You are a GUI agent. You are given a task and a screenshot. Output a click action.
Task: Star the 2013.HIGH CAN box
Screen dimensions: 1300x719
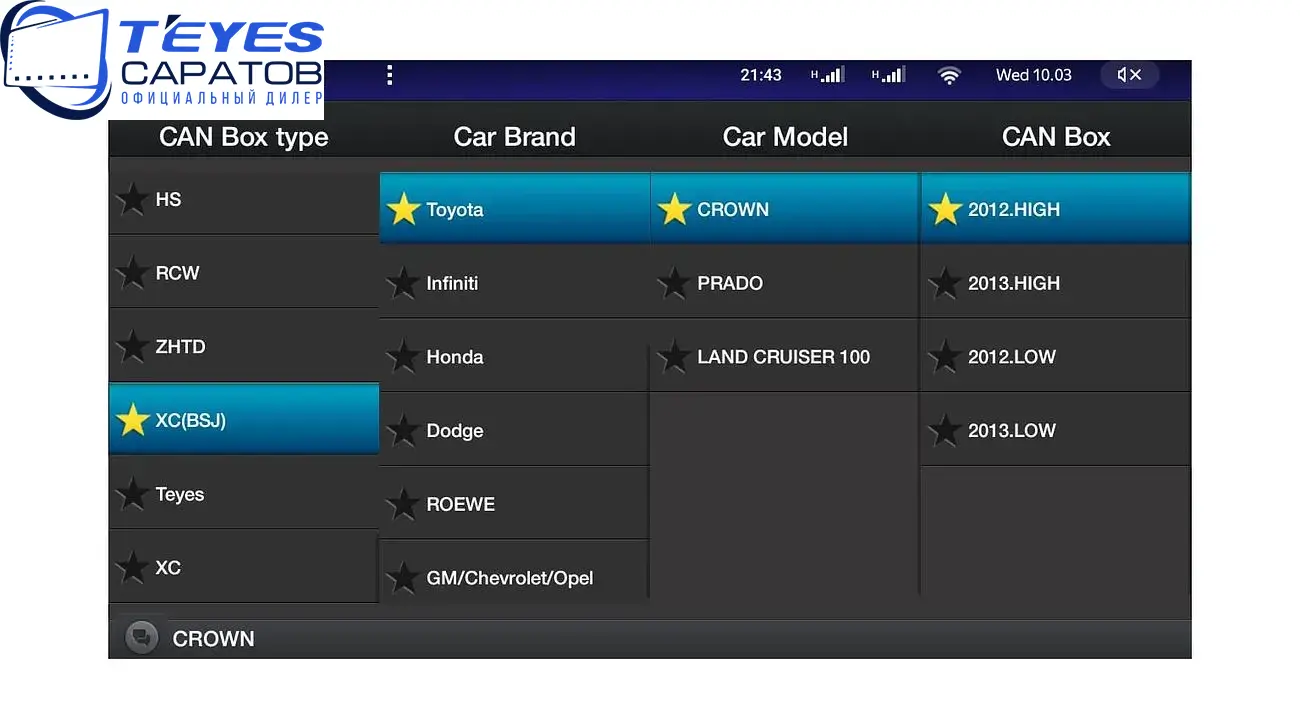[945, 283]
